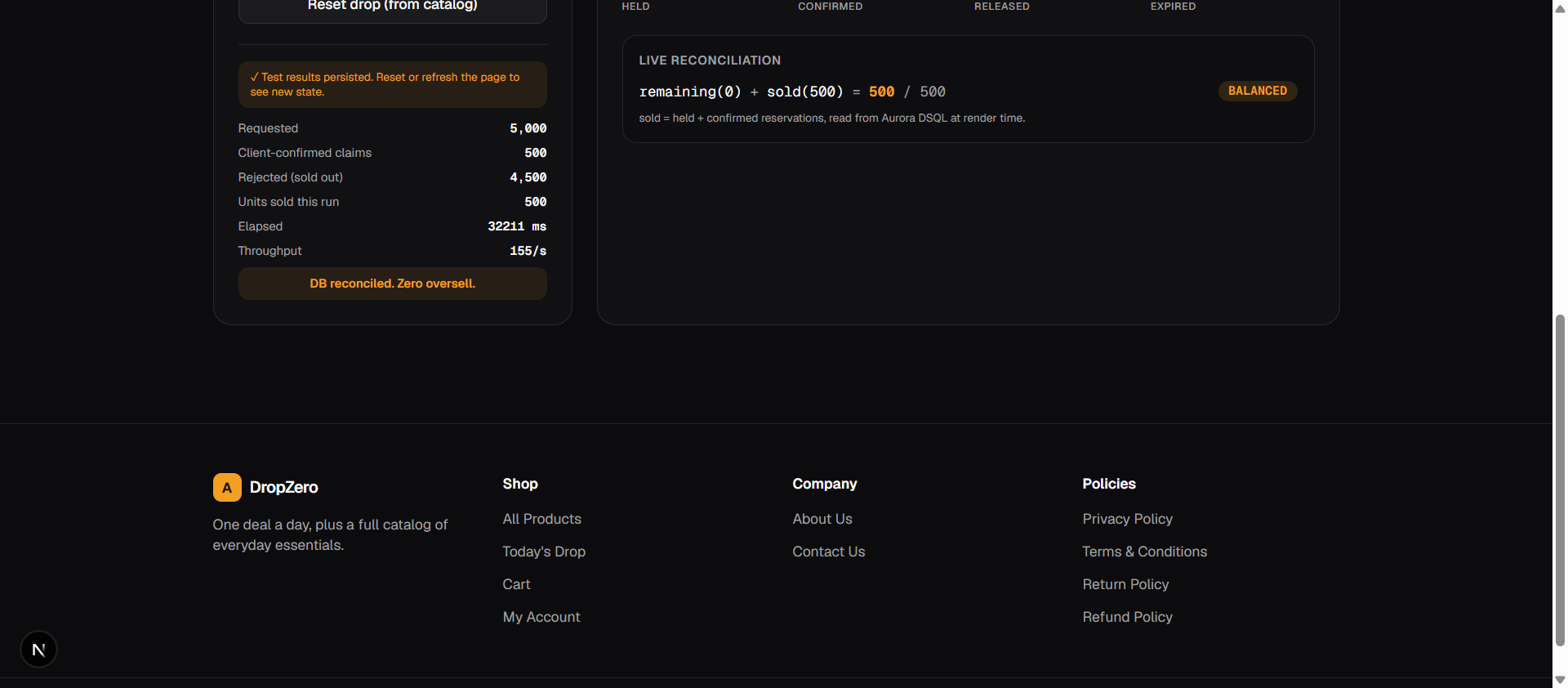Screen dimensions: 1568x688
Task: Click the Test results persisted notice
Action: pos(392,84)
